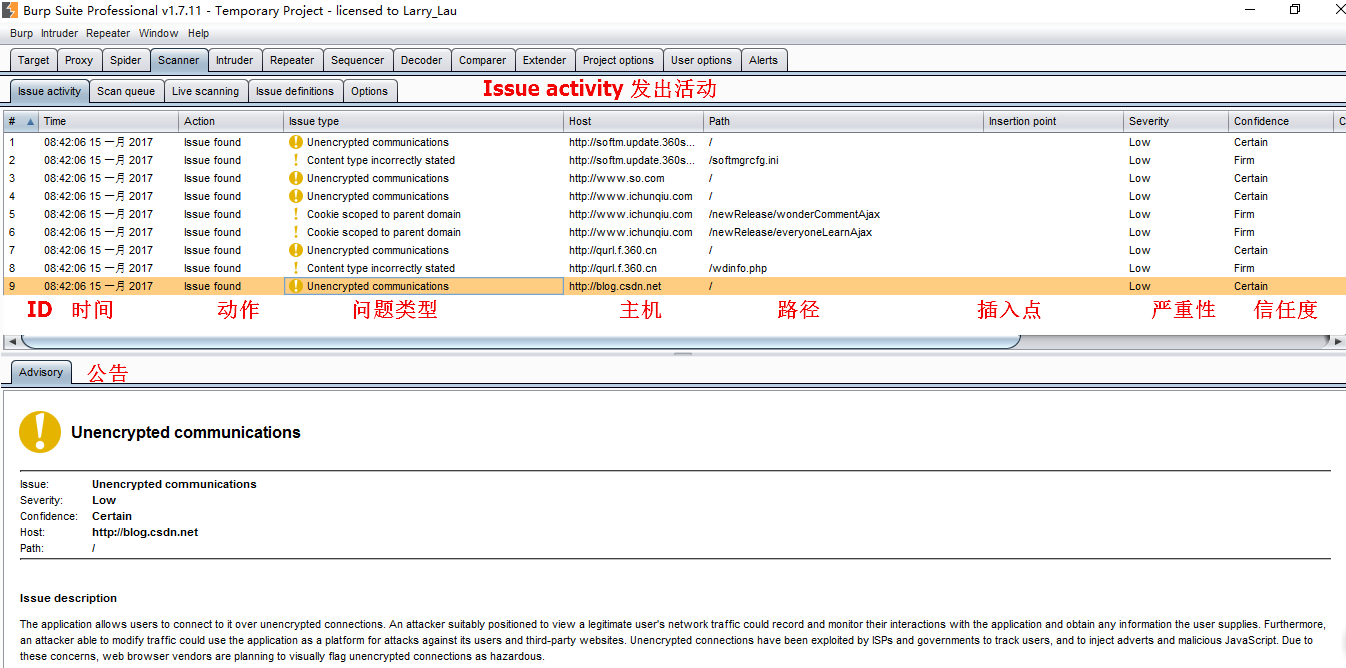Sort by the Issue type column header

424,121
